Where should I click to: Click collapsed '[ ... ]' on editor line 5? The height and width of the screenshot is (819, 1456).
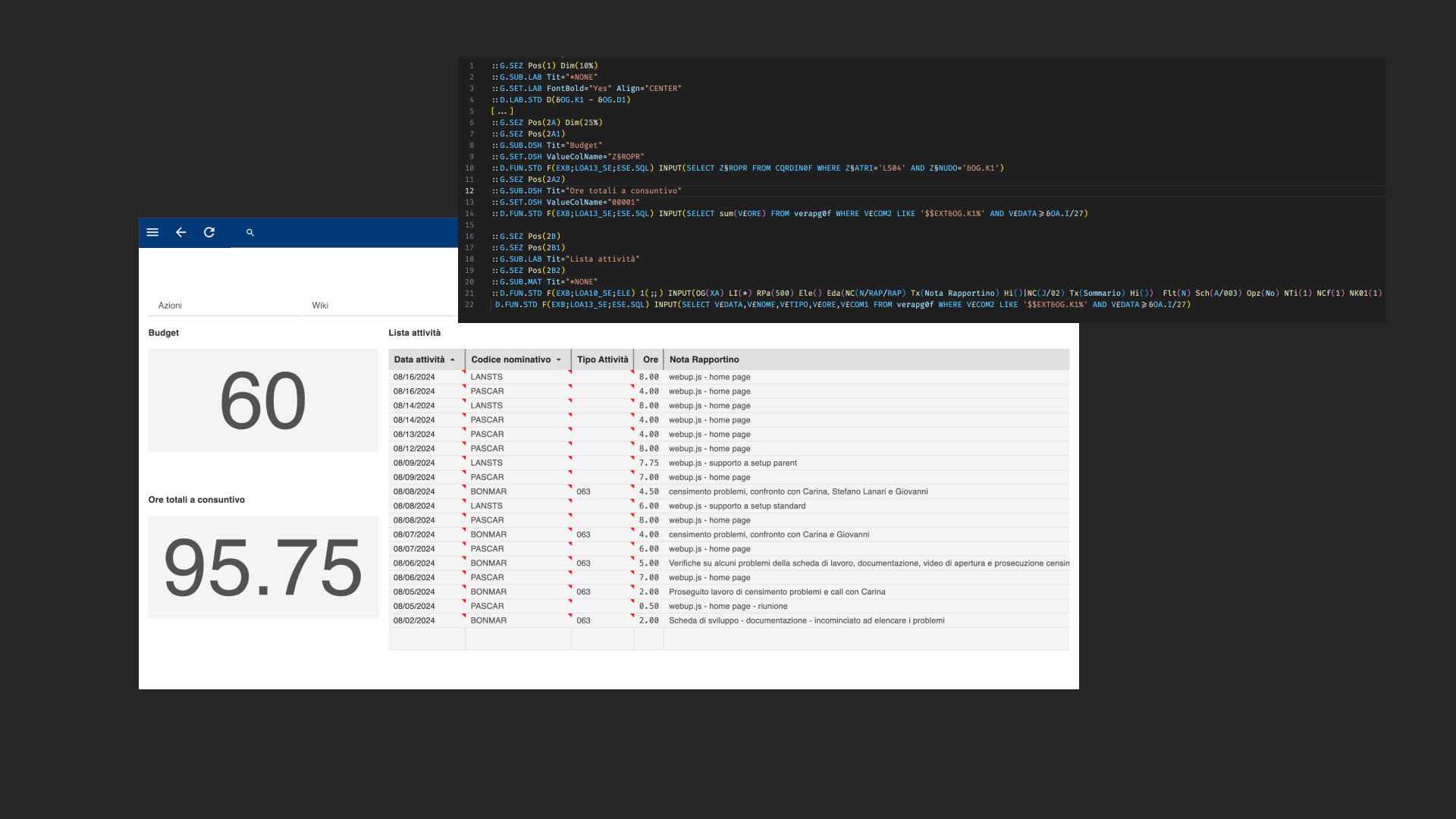point(502,111)
